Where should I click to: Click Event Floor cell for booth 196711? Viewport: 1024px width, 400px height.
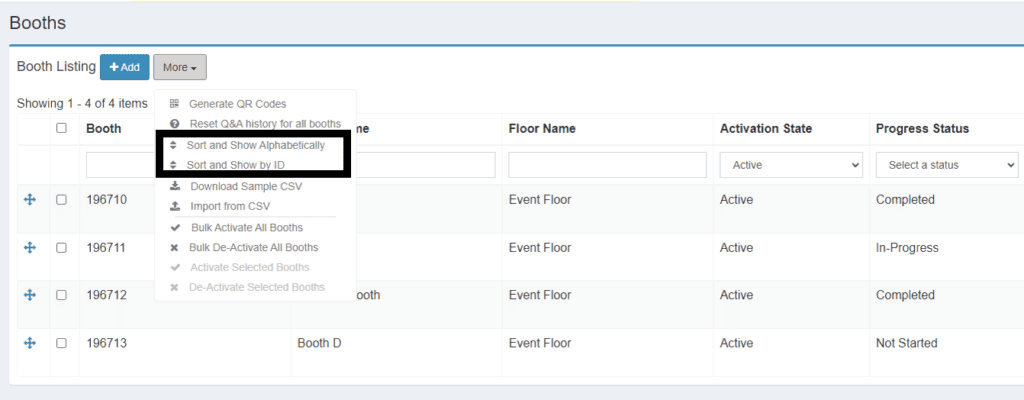540,248
